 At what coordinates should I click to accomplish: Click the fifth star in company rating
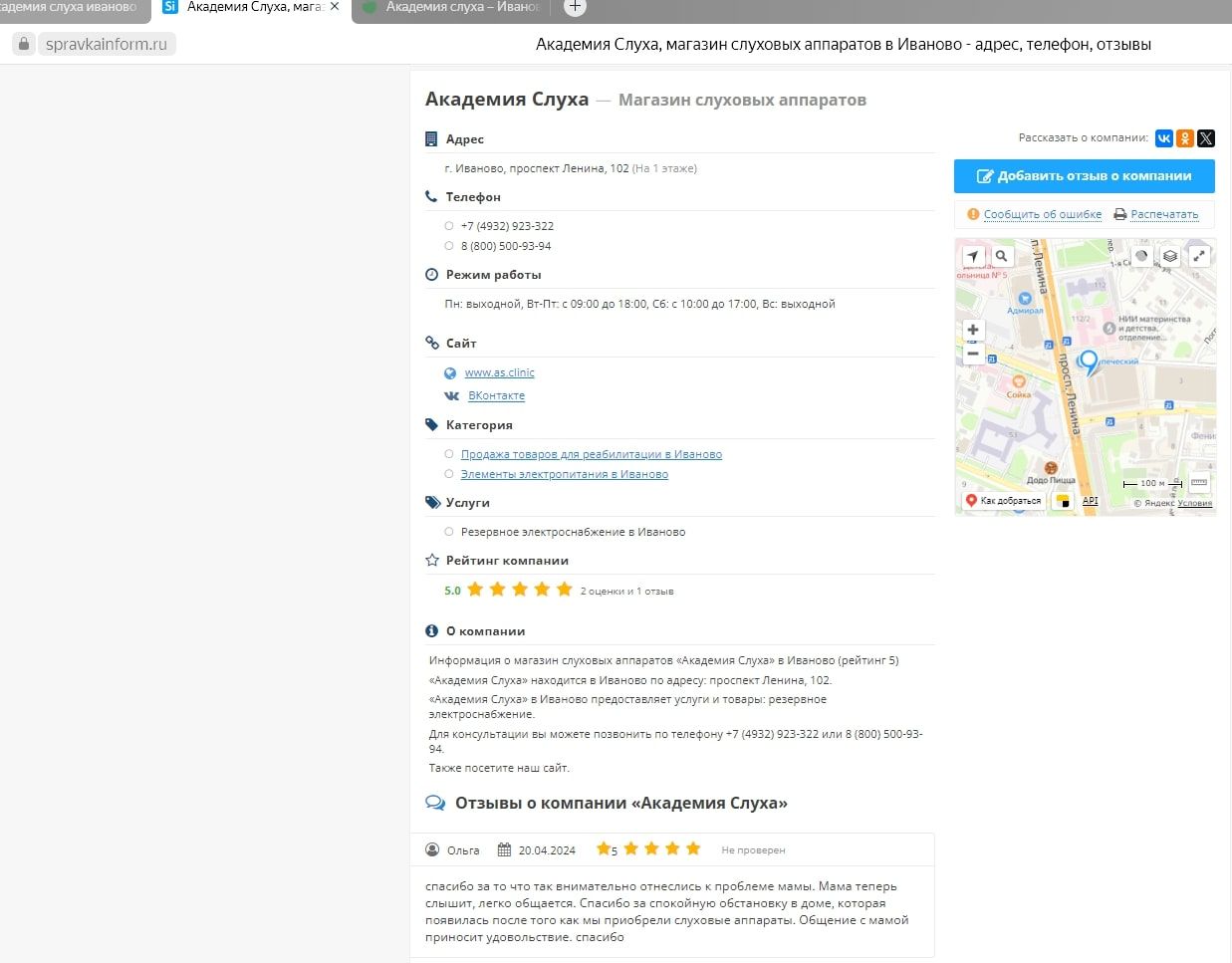pos(565,590)
